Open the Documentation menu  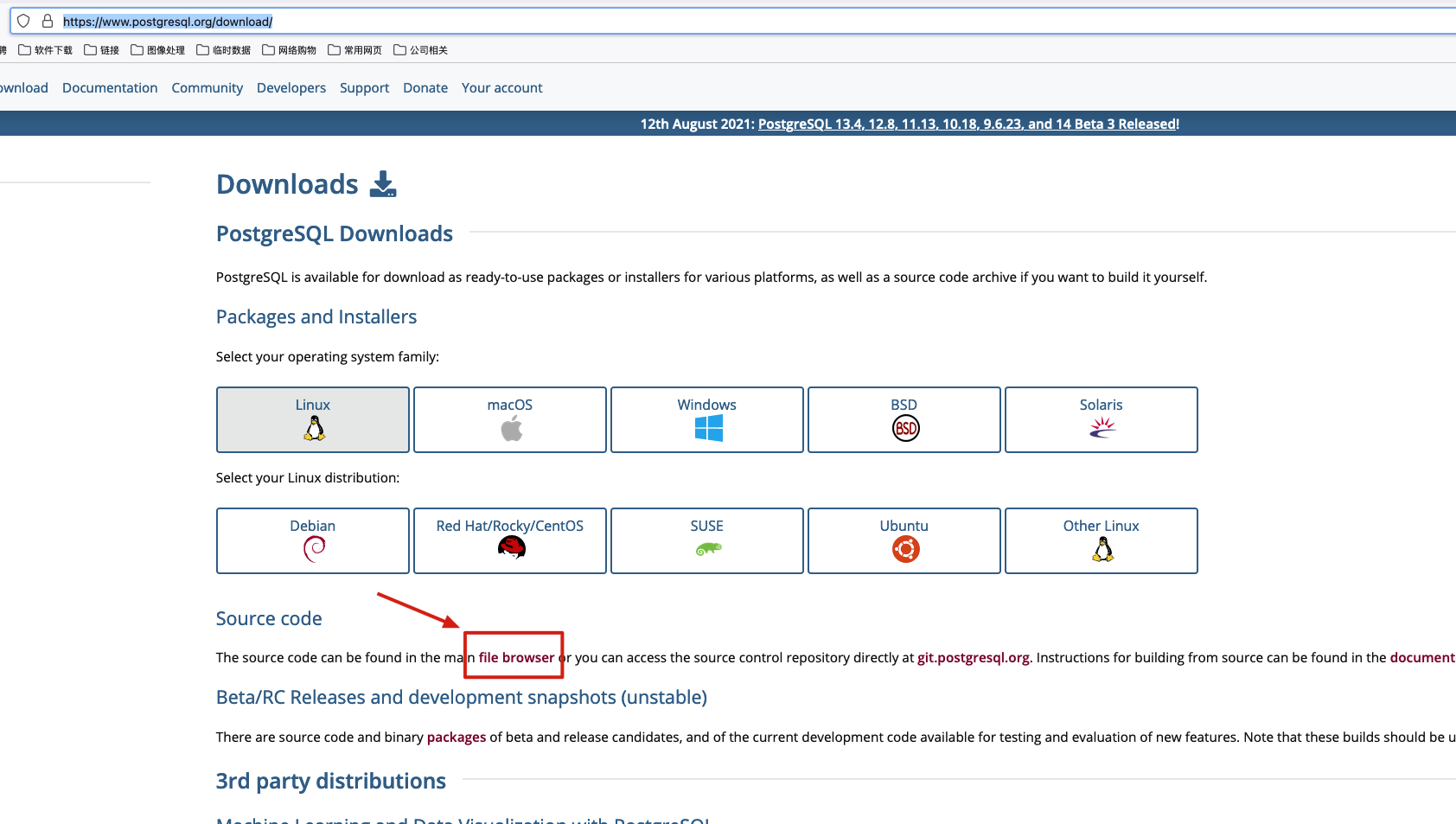(110, 87)
